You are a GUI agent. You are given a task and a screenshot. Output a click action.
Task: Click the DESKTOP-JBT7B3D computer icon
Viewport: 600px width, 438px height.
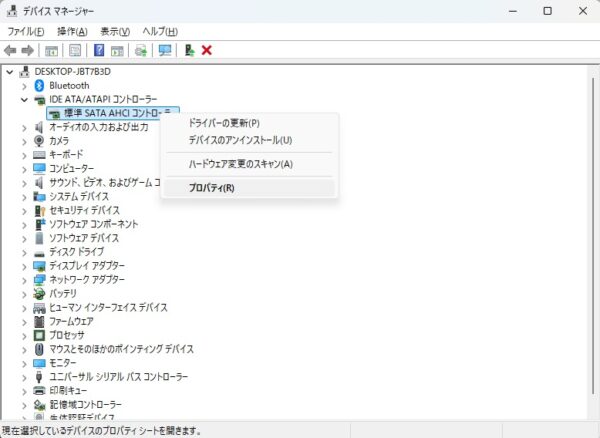point(24,72)
